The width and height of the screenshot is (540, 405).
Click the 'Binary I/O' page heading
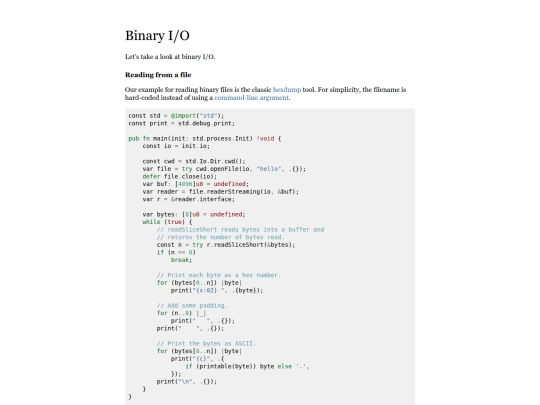[157, 35]
